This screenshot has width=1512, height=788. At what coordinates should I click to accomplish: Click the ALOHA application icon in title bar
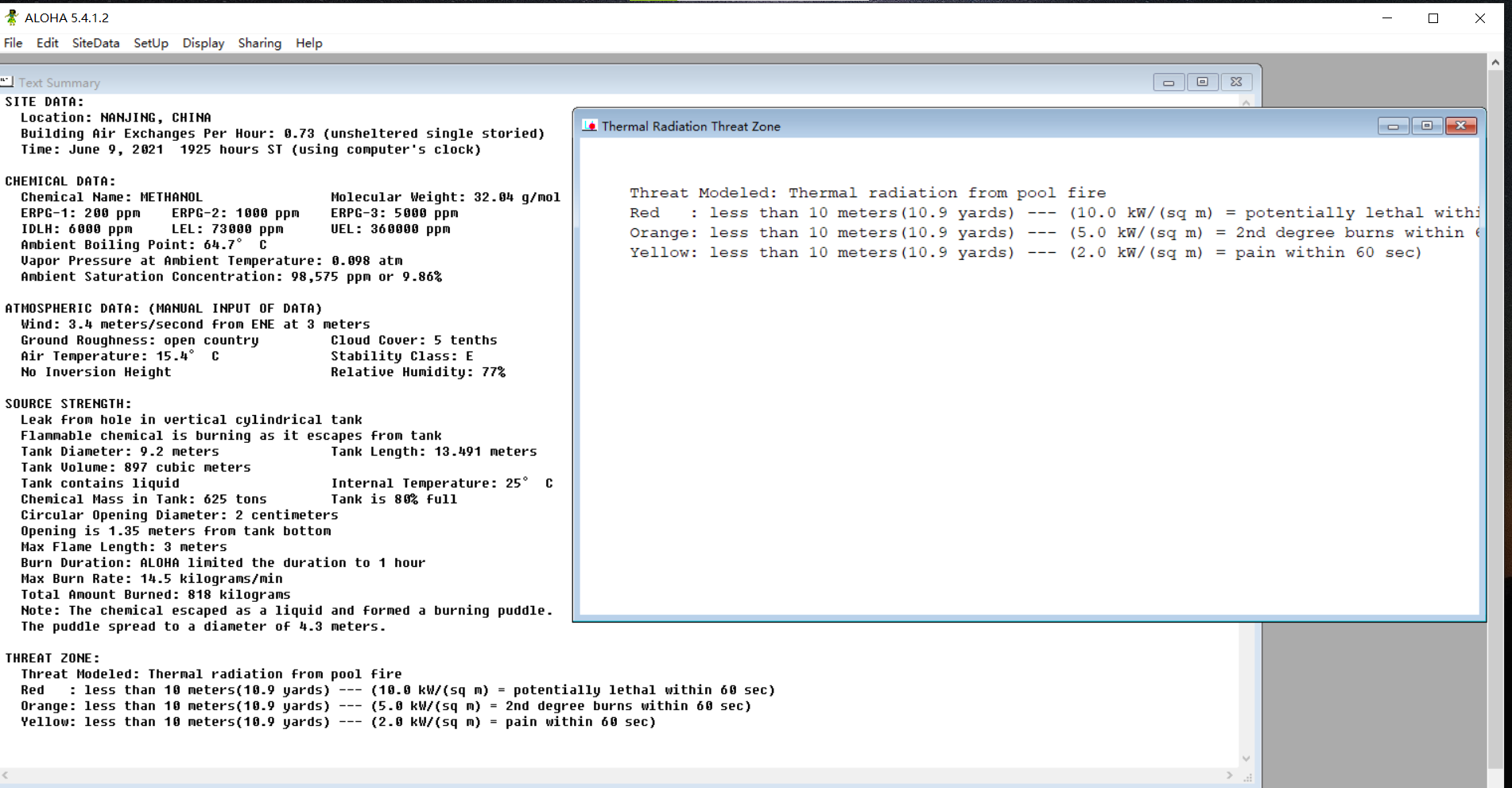(x=11, y=17)
